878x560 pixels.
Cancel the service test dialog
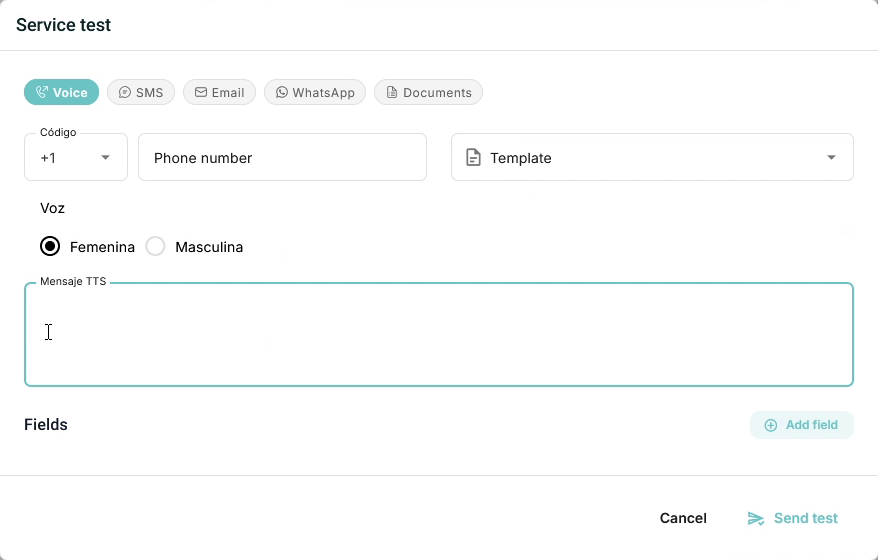[x=683, y=519]
